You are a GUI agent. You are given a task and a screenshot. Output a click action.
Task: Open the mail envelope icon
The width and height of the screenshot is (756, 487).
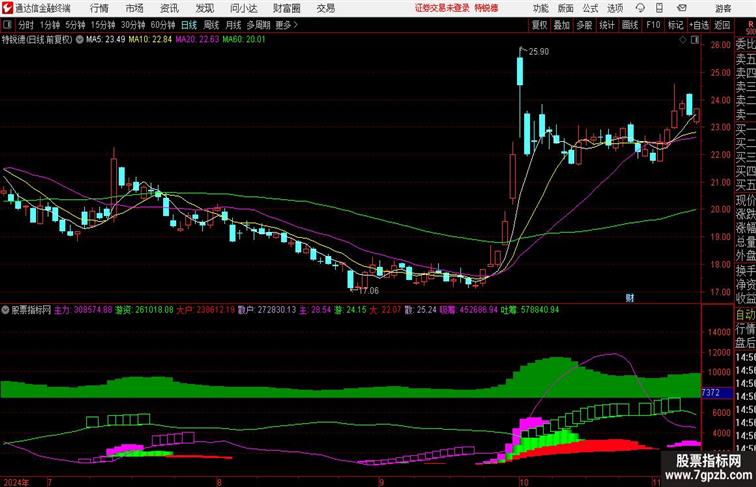pos(682,8)
